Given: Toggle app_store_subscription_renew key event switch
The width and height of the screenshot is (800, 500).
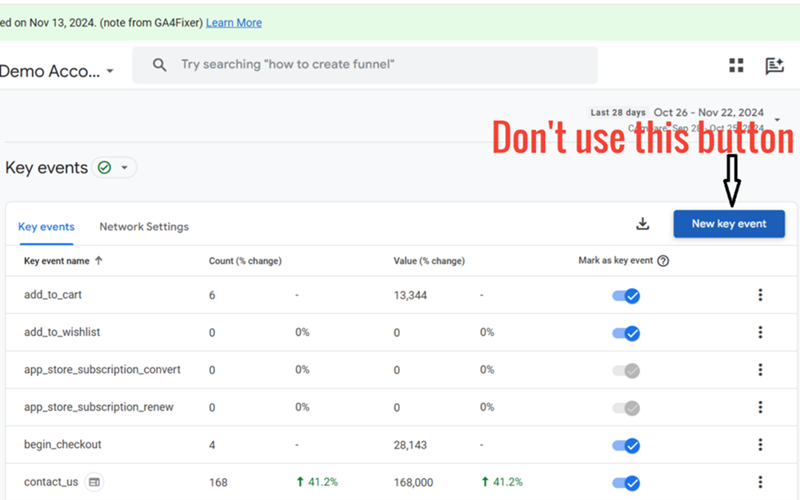Looking at the screenshot, I should point(626,408).
